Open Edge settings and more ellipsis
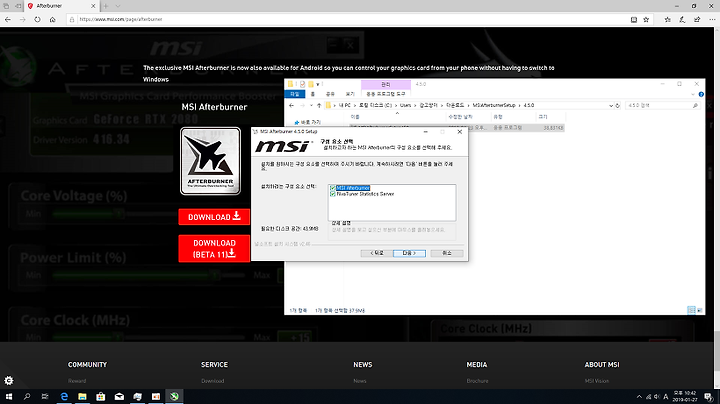This screenshot has width=720, height=404. coord(712,19)
